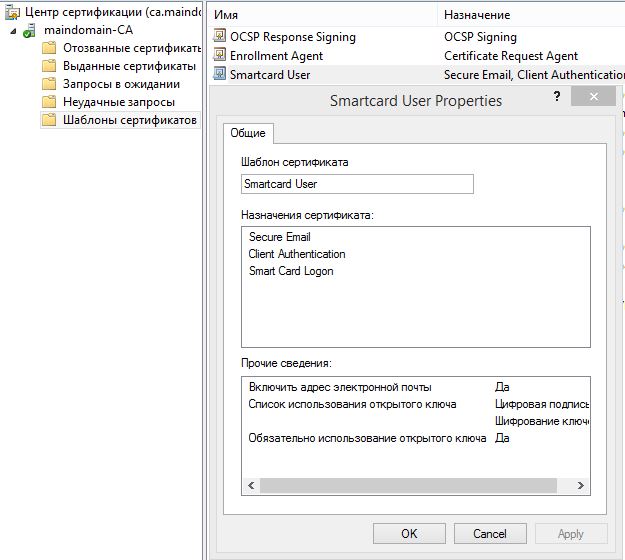Sort the list by Имя column header

click(320, 14)
